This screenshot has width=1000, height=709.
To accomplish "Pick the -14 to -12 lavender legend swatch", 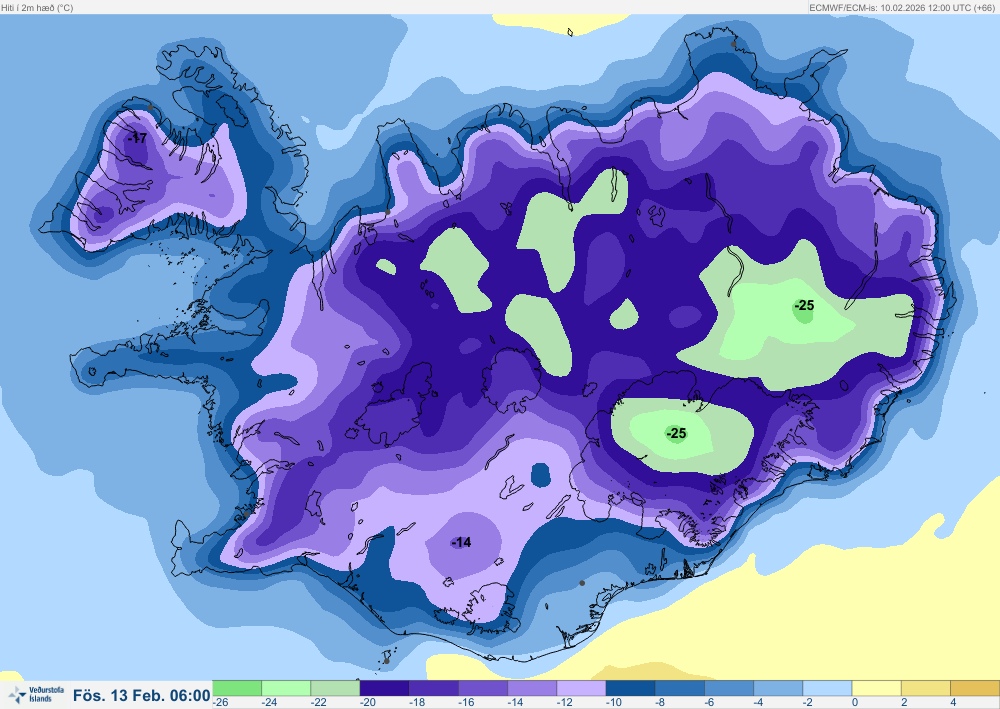I will [x=532, y=688].
